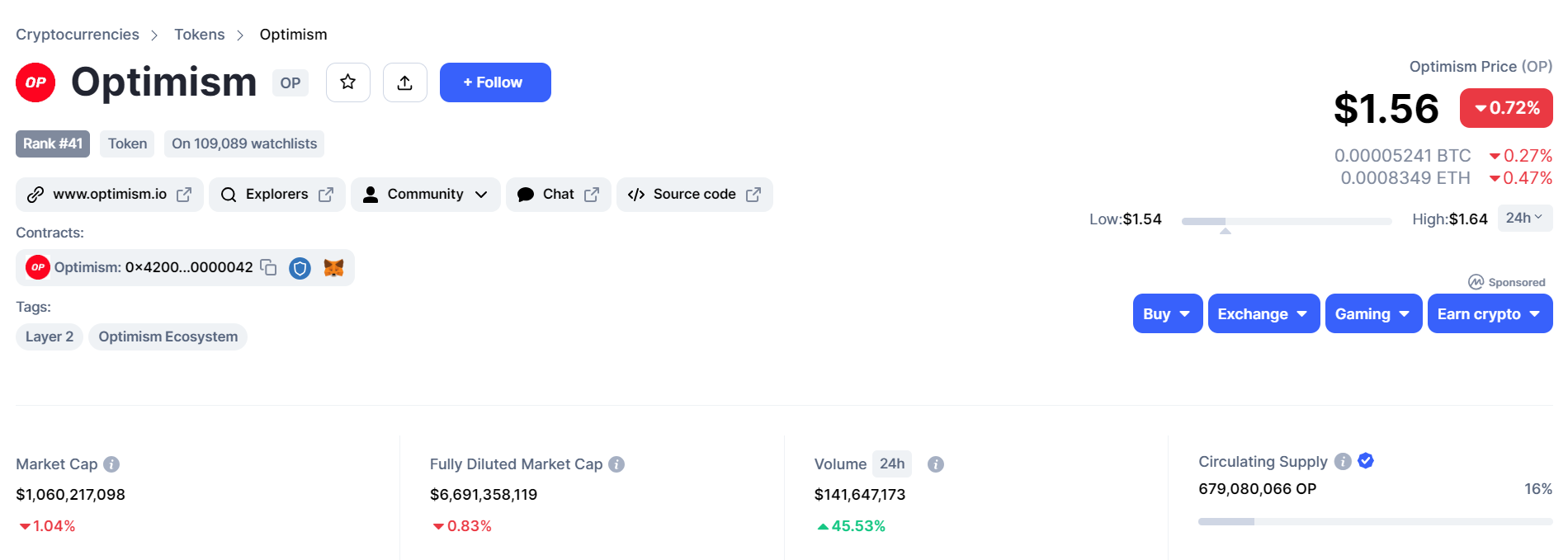
Task: Click the Rank #41 badge
Action: [x=53, y=144]
